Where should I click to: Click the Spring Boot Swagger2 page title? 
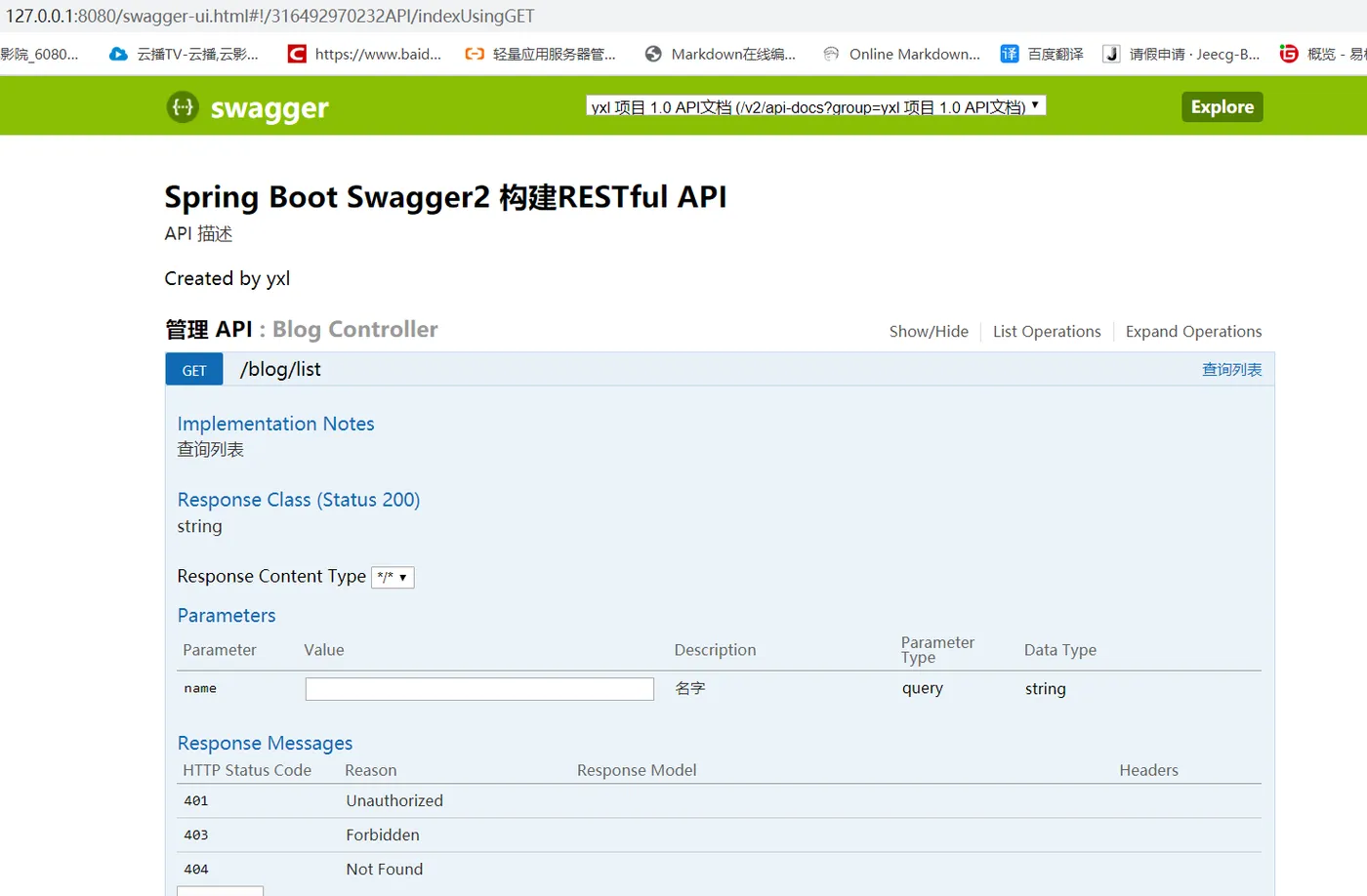coord(445,197)
